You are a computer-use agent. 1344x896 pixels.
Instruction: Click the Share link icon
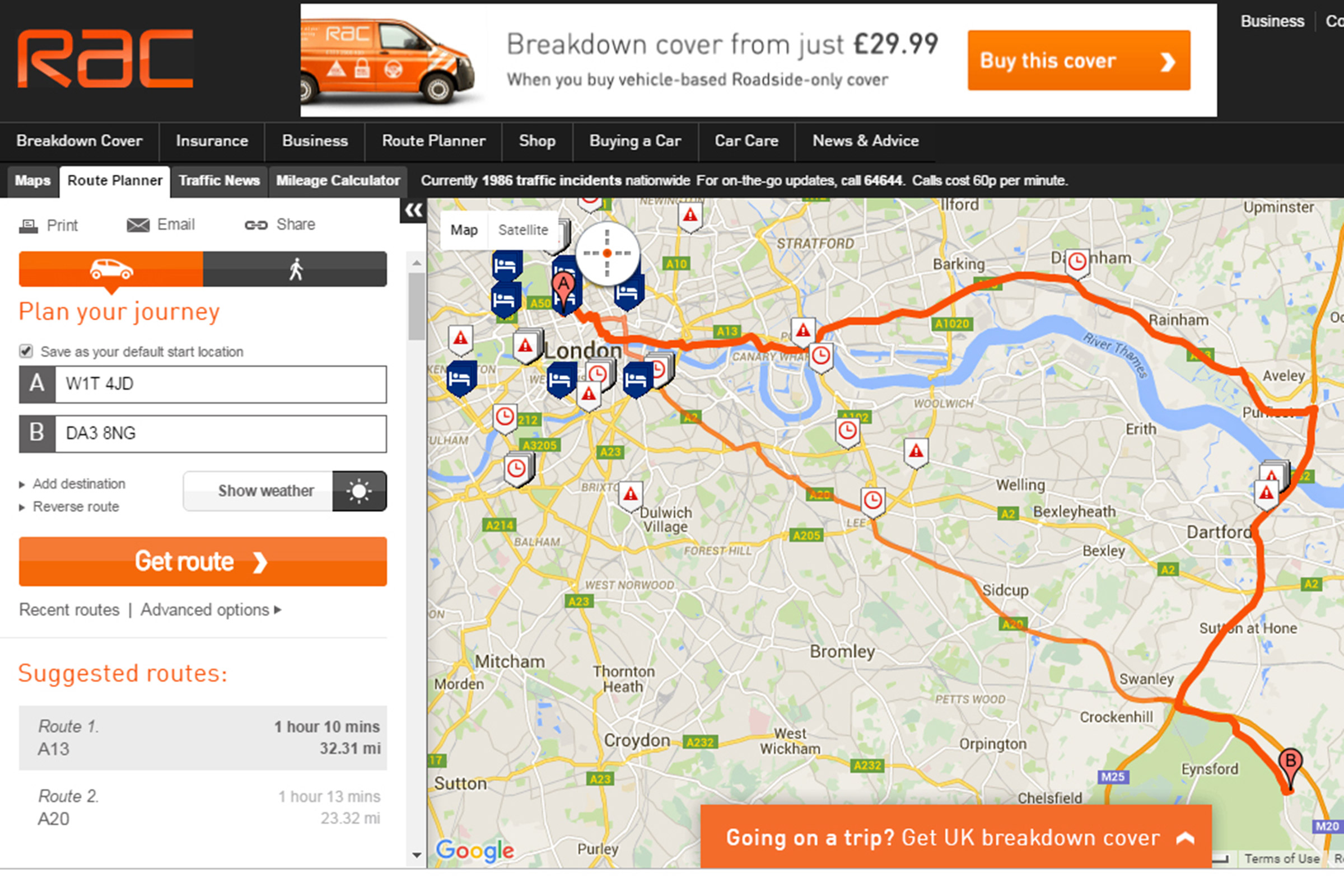[x=256, y=225]
